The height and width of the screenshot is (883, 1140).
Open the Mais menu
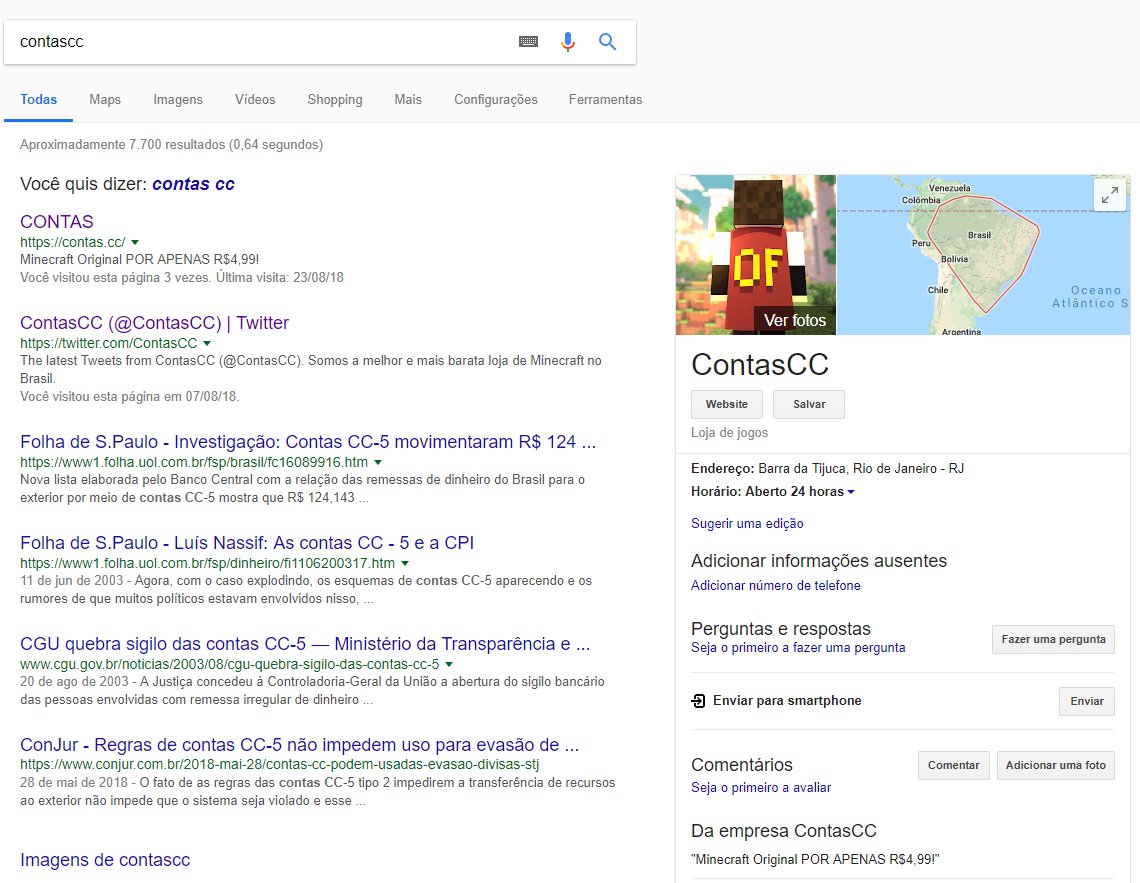pyautogui.click(x=408, y=100)
